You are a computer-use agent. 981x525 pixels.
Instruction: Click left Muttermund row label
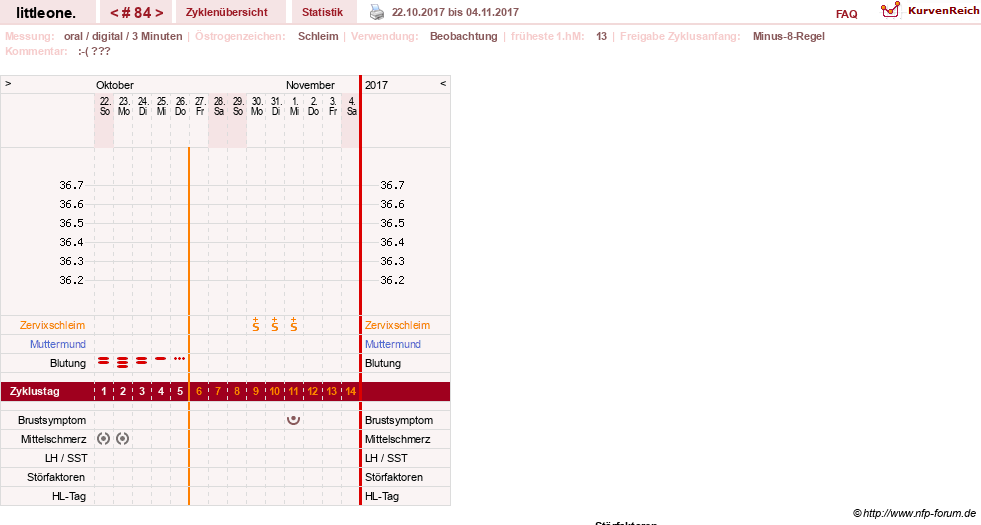(58, 344)
